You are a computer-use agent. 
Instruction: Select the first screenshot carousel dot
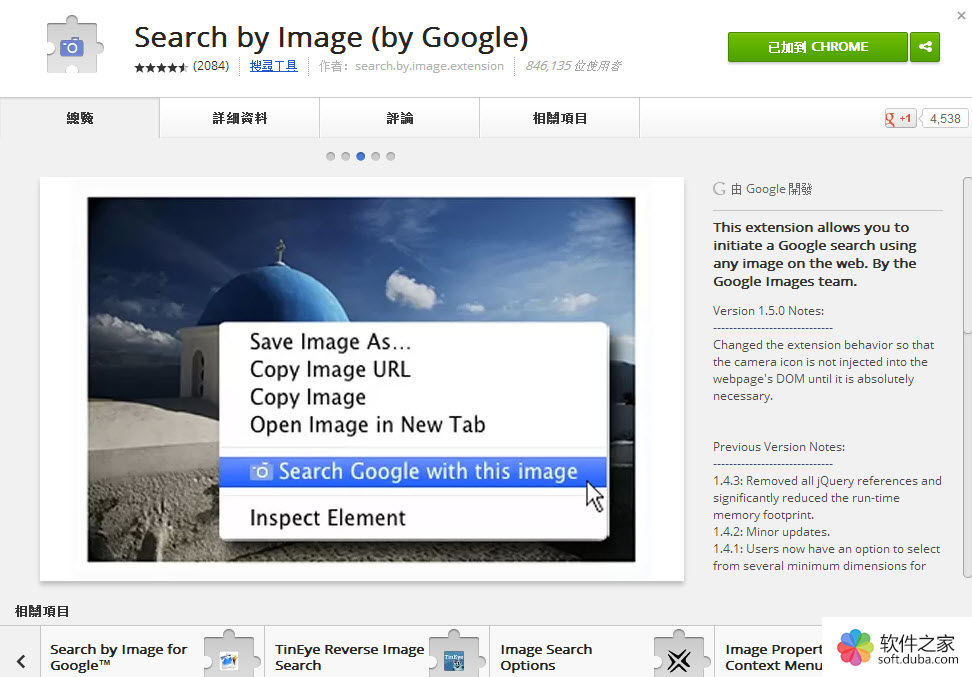330,156
